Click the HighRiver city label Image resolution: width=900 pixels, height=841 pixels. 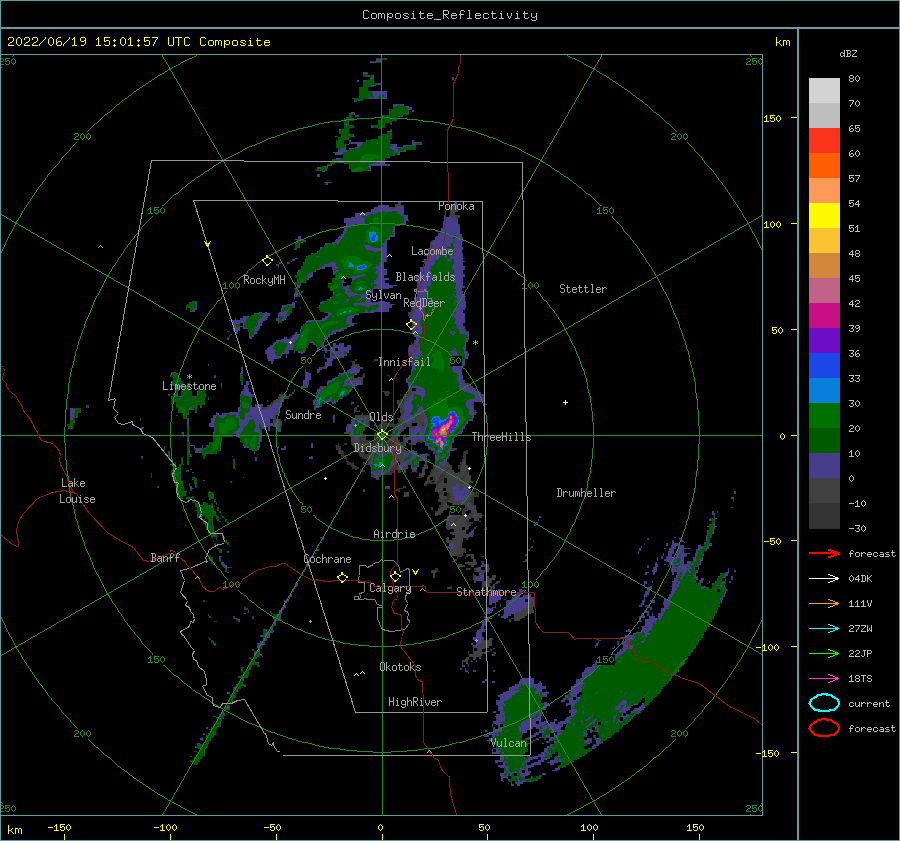pyautogui.click(x=415, y=702)
